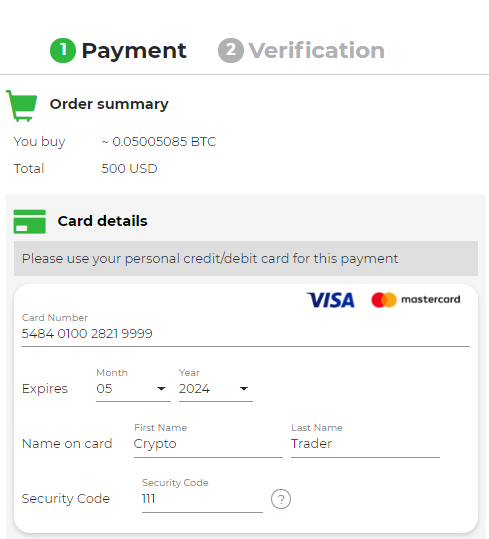489x539 pixels.
Task: Click the 0.05005085 BTC amount
Action: pyautogui.click(x=159, y=142)
